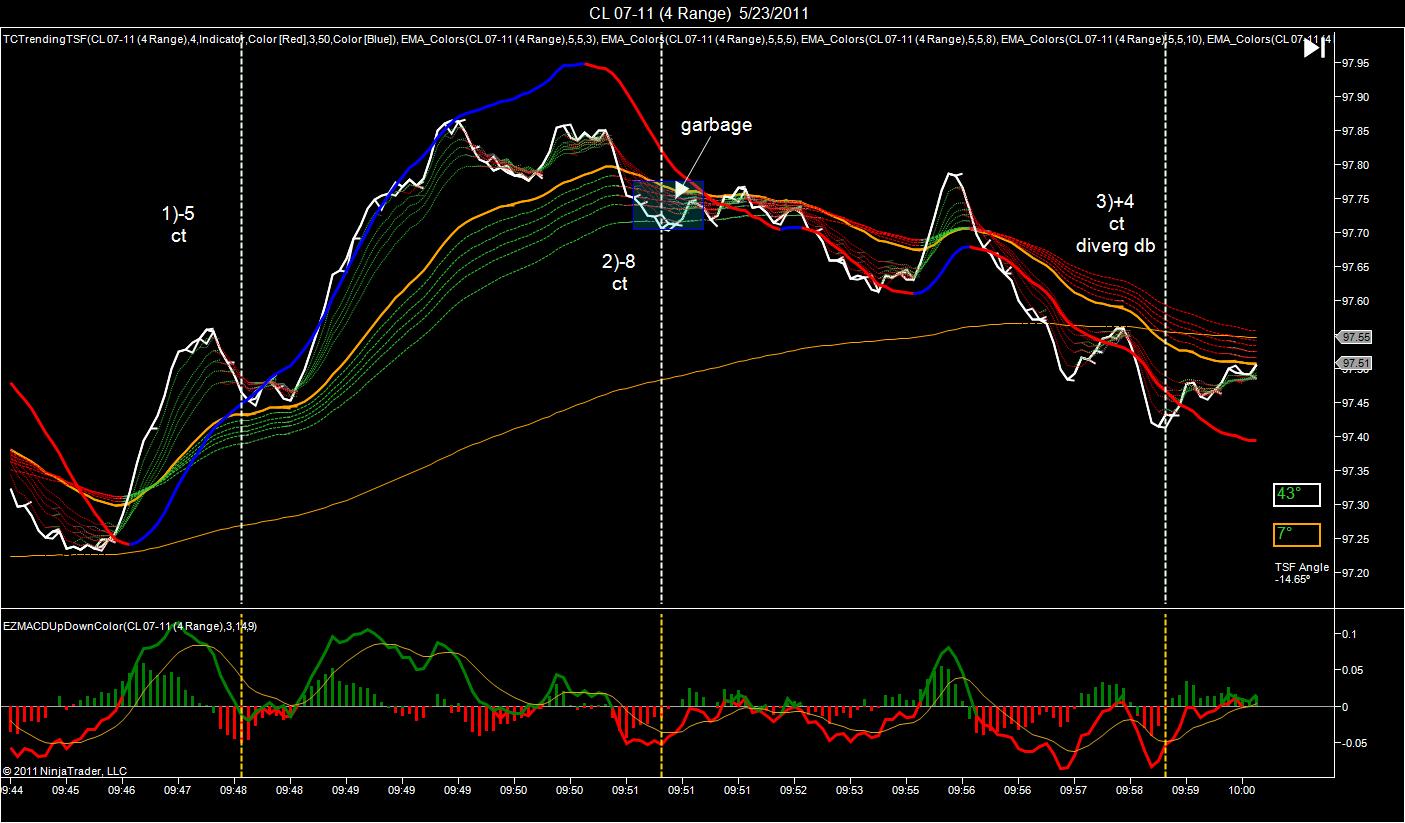
Task: Click the 97.45 price axis label
Action: point(1355,403)
